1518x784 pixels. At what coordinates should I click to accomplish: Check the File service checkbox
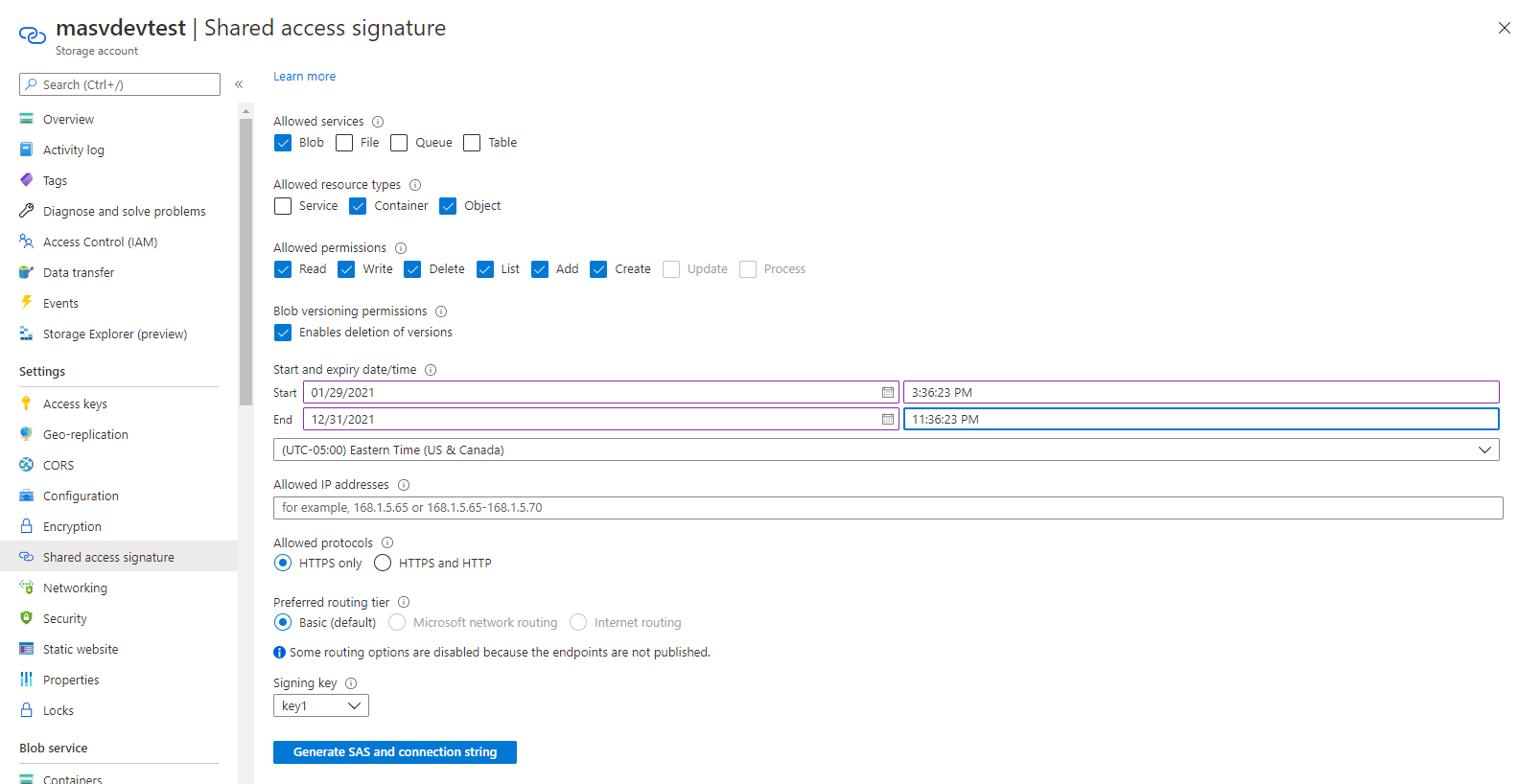(x=344, y=143)
